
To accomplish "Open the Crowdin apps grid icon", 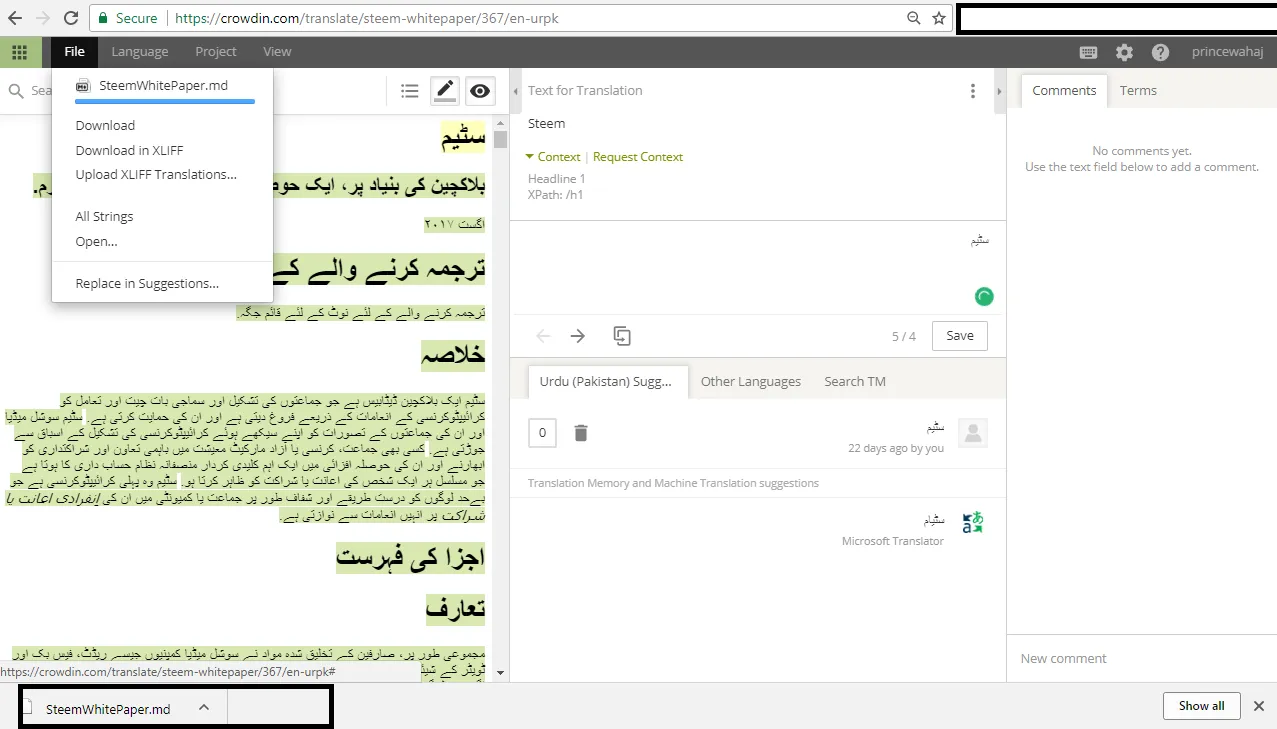I will tap(19, 52).
